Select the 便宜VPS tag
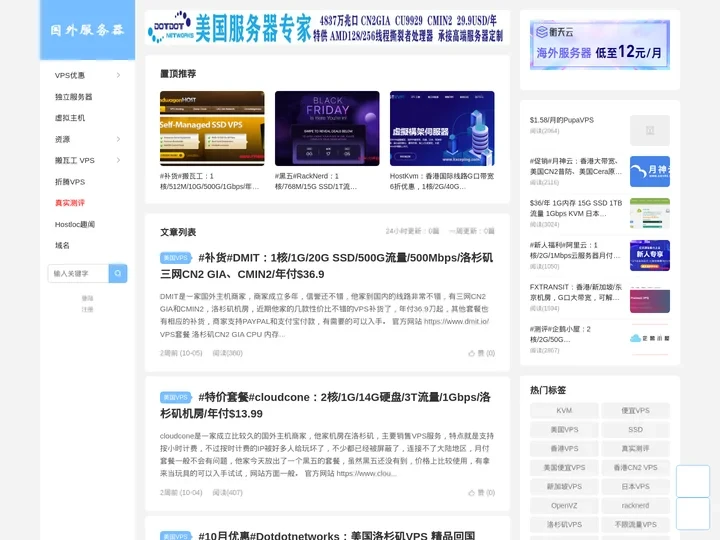The width and height of the screenshot is (720, 540). tap(636, 411)
